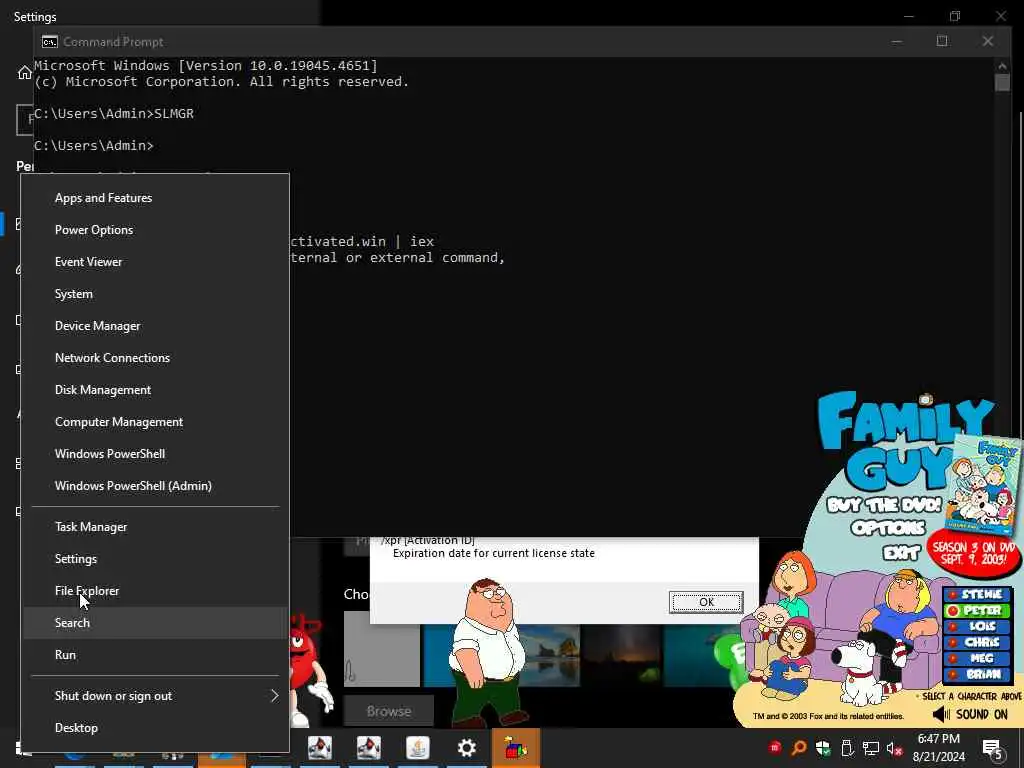The width and height of the screenshot is (1024, 768).
Task: Open Power Options from the menu
Action: 155,230
